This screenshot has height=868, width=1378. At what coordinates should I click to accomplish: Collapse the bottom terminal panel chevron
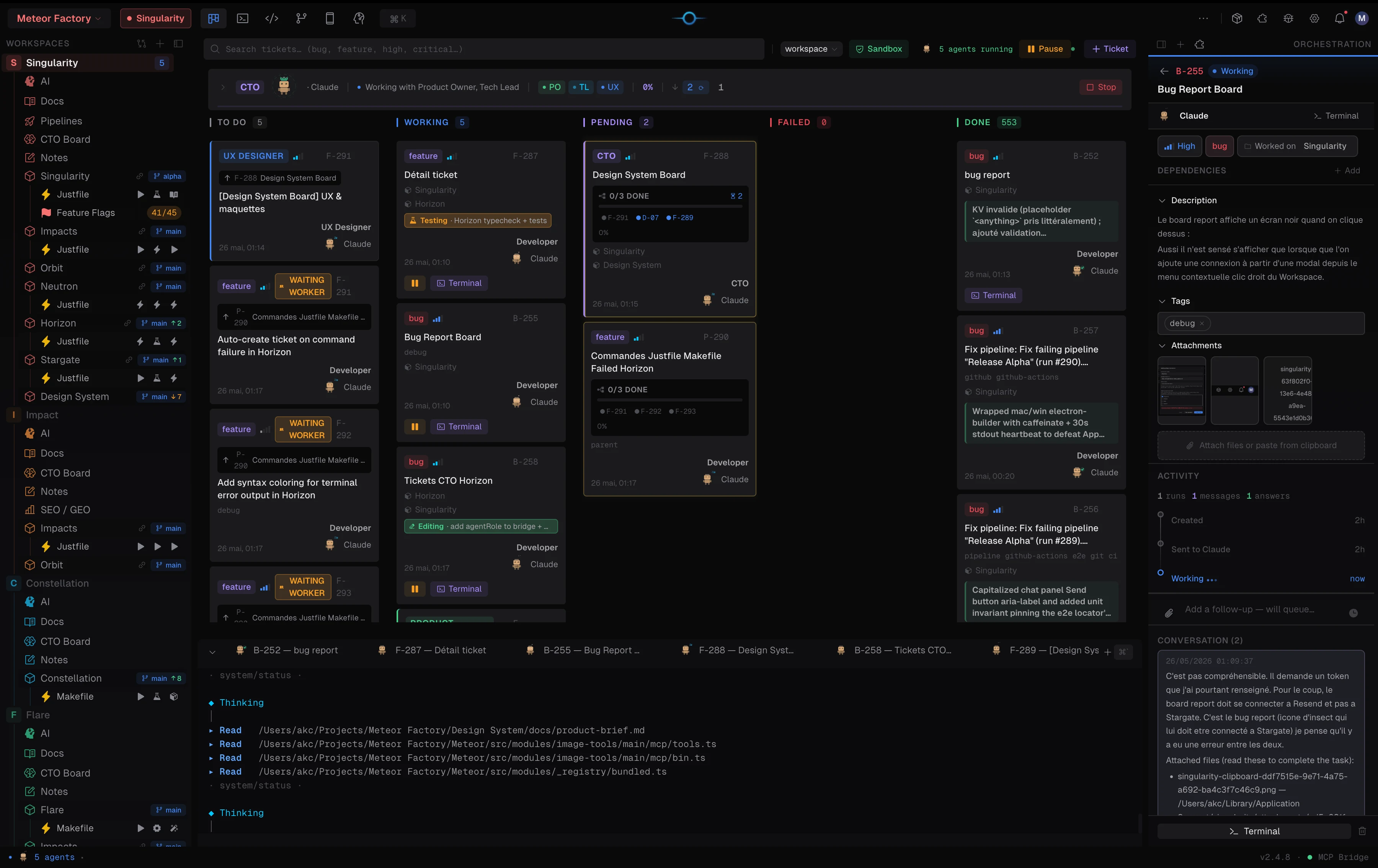coord(212,652)
